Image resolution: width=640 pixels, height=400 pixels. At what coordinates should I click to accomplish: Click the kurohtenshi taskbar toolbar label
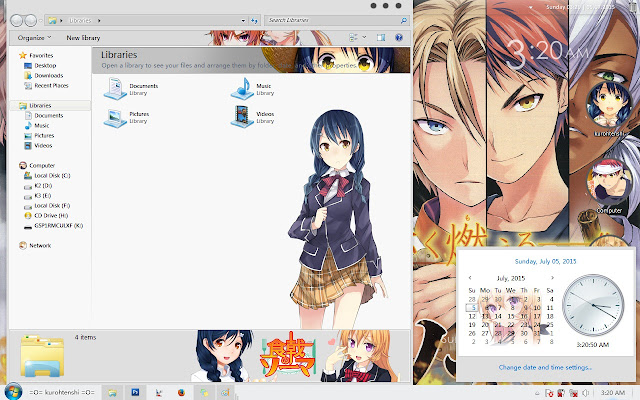(62, 393)
